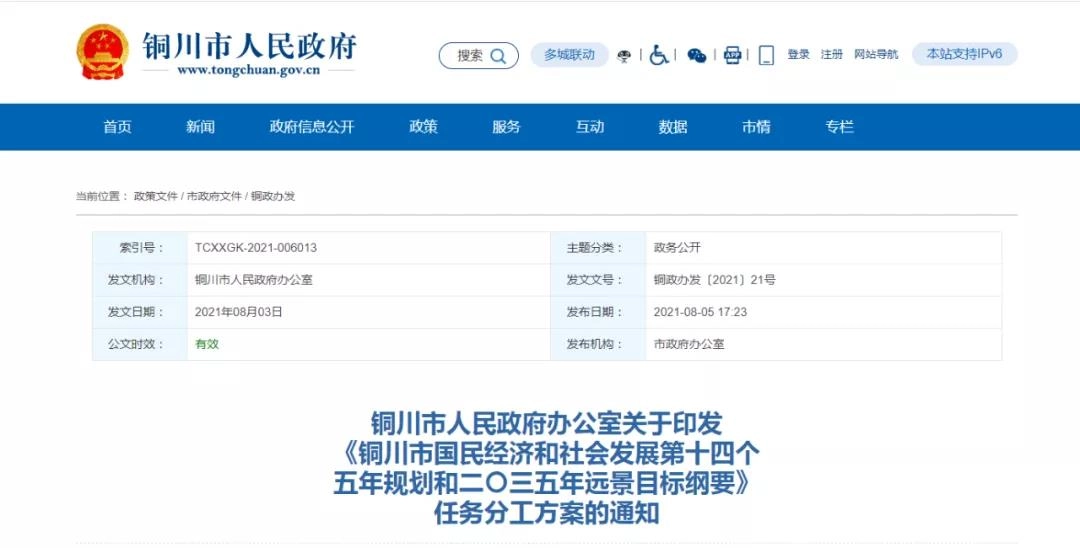This screenshot has height=548, width=1080.
Task: Open the elderly-friendly mode icon
Action: pos(625,56)
